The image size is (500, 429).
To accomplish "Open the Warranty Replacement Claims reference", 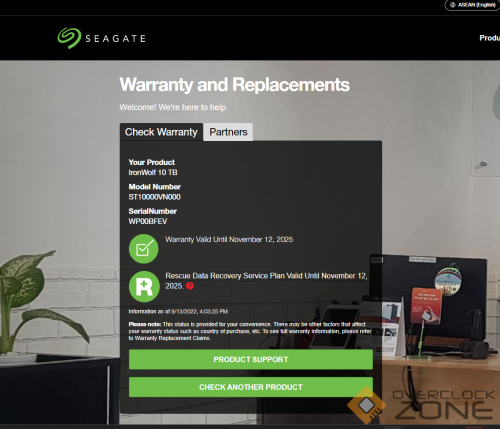I will [172, 338].
